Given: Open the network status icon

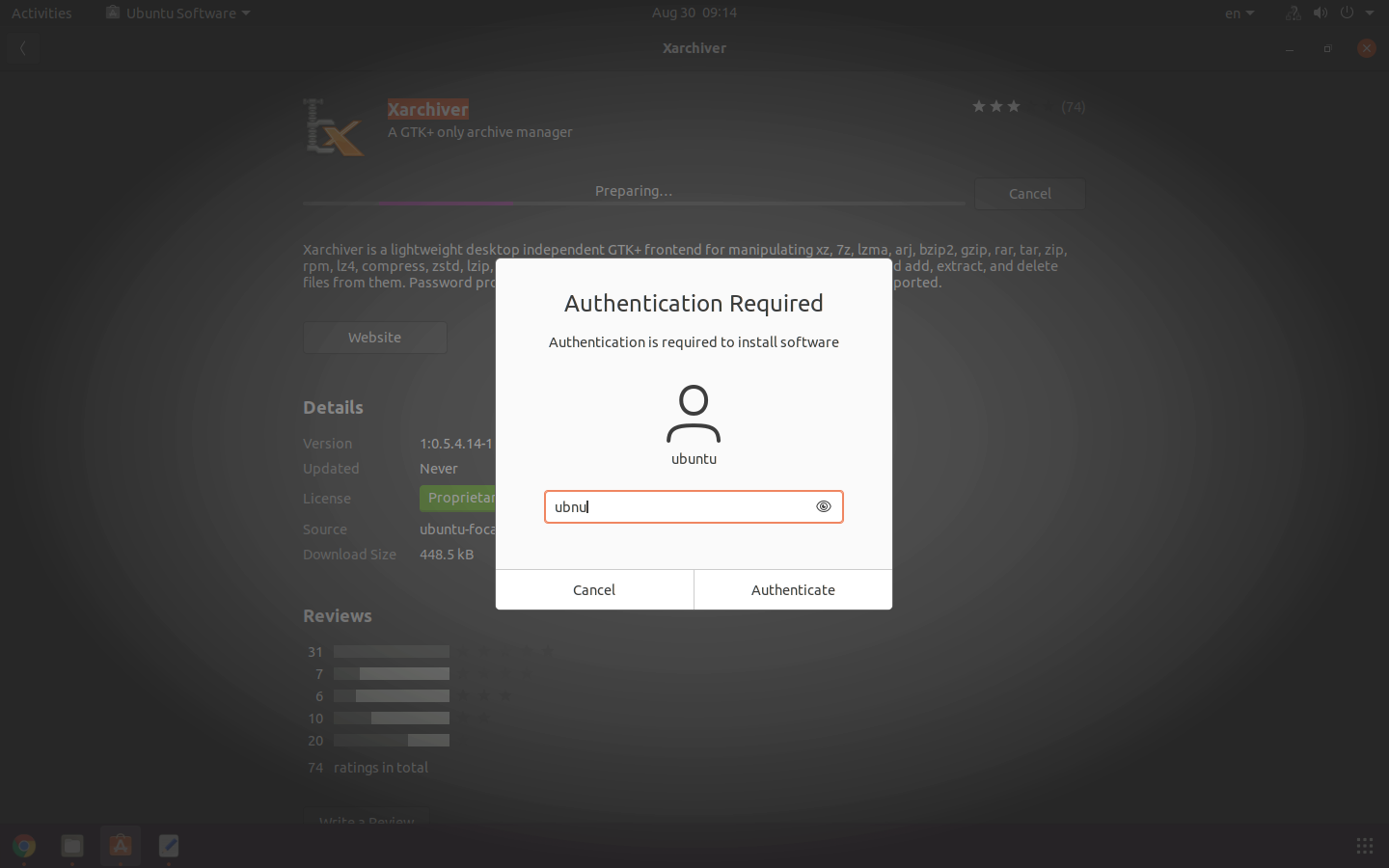Looking at the screenshot, I should [1294, 13].
